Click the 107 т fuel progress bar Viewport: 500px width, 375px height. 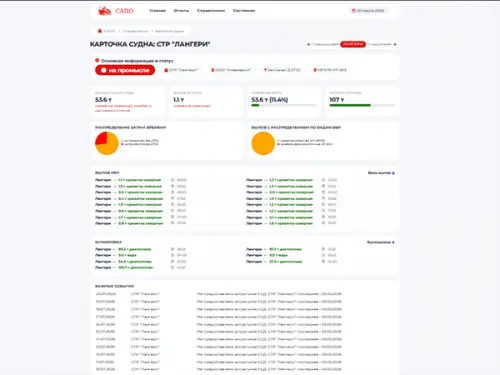(x=362, y=105)
